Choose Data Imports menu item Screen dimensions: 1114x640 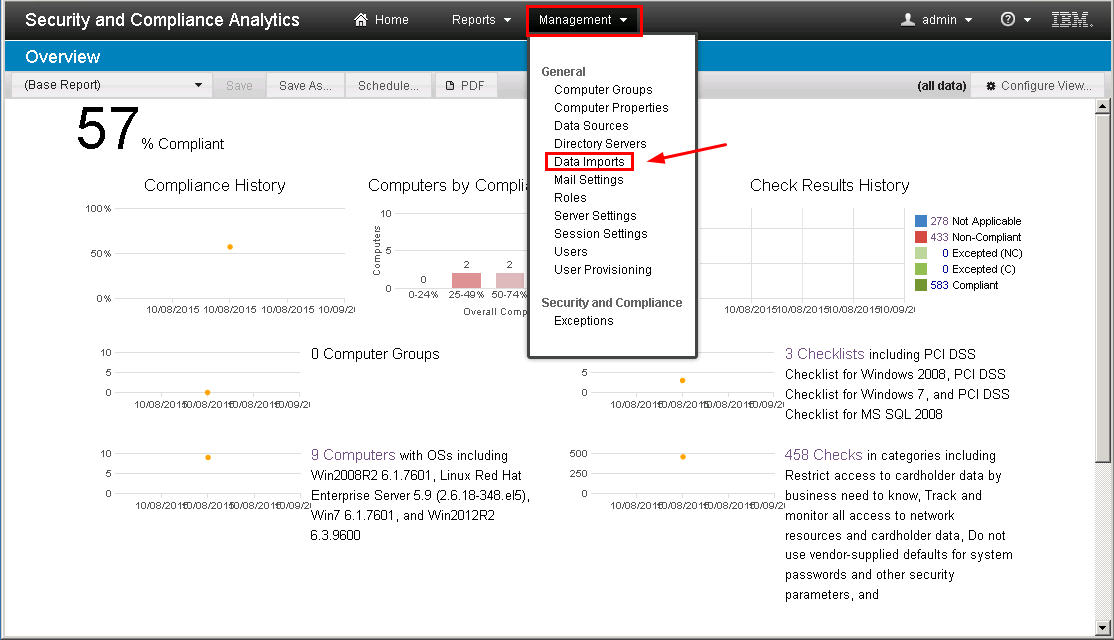click(589, 162)
